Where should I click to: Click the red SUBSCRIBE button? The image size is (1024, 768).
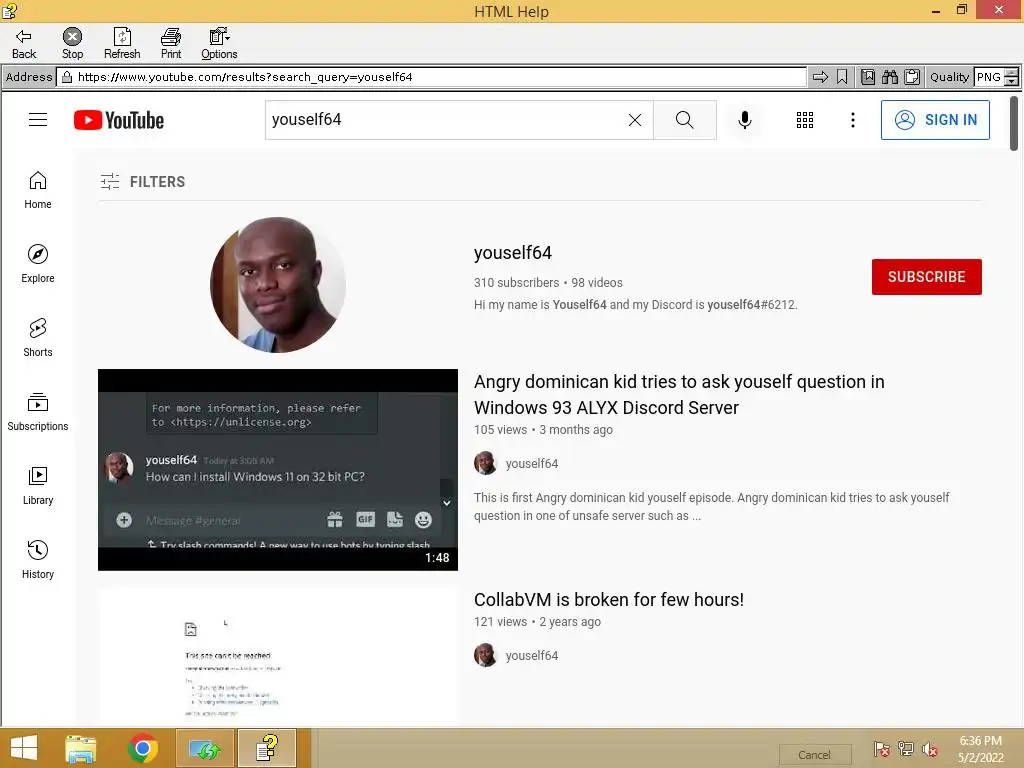(x=927, y=277)
